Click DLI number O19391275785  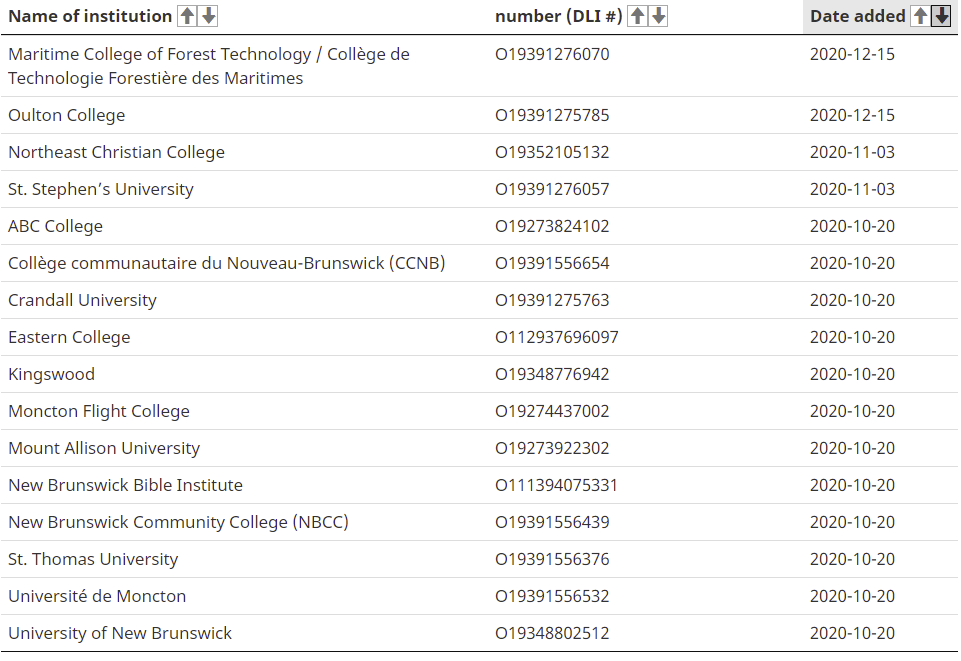click(x=552, y=115)
